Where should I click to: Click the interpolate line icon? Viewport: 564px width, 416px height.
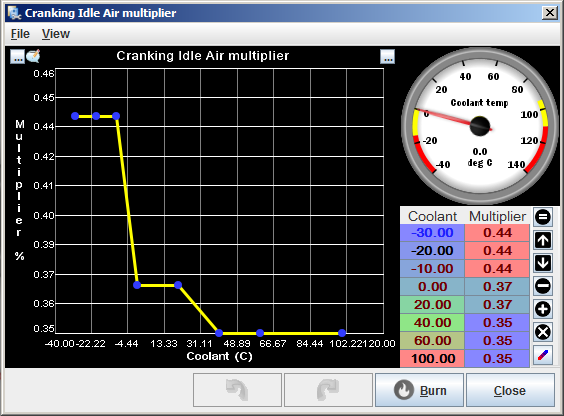click(543, 355)
